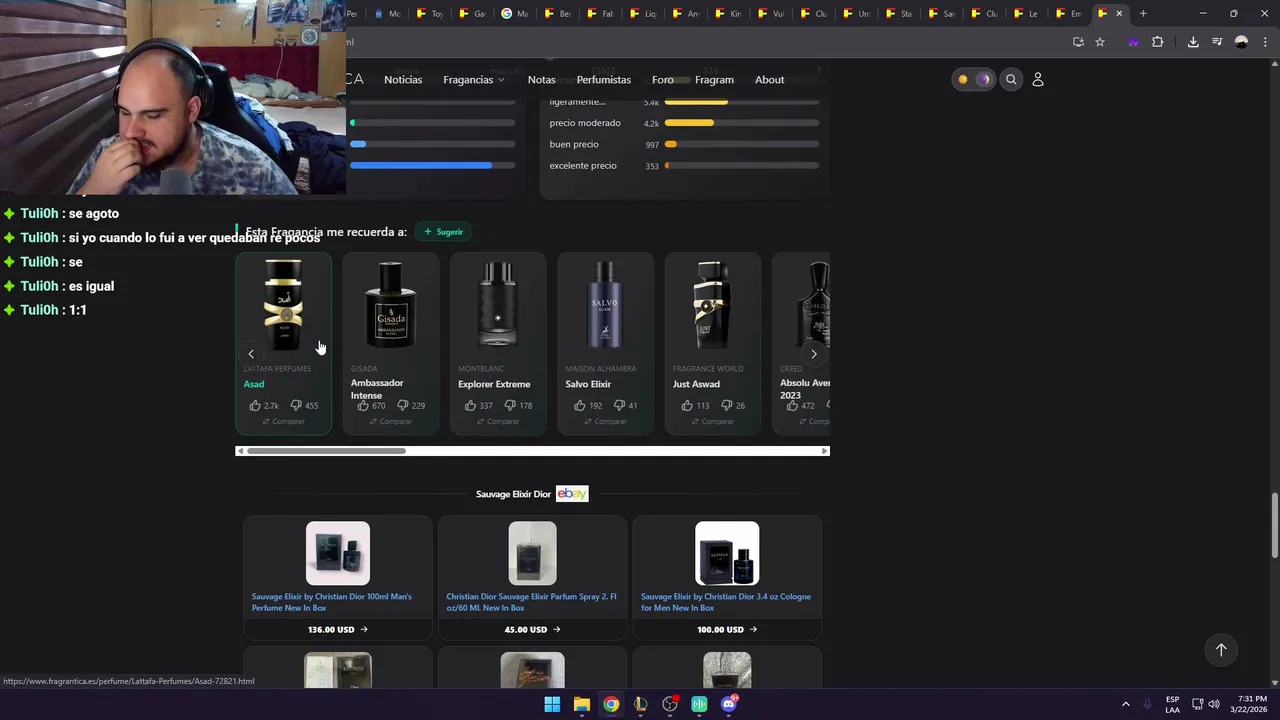Open Sauvage Elixir 100ml Man's Perfume listing
The image size is (1280, 720).
tap(332, 602)
